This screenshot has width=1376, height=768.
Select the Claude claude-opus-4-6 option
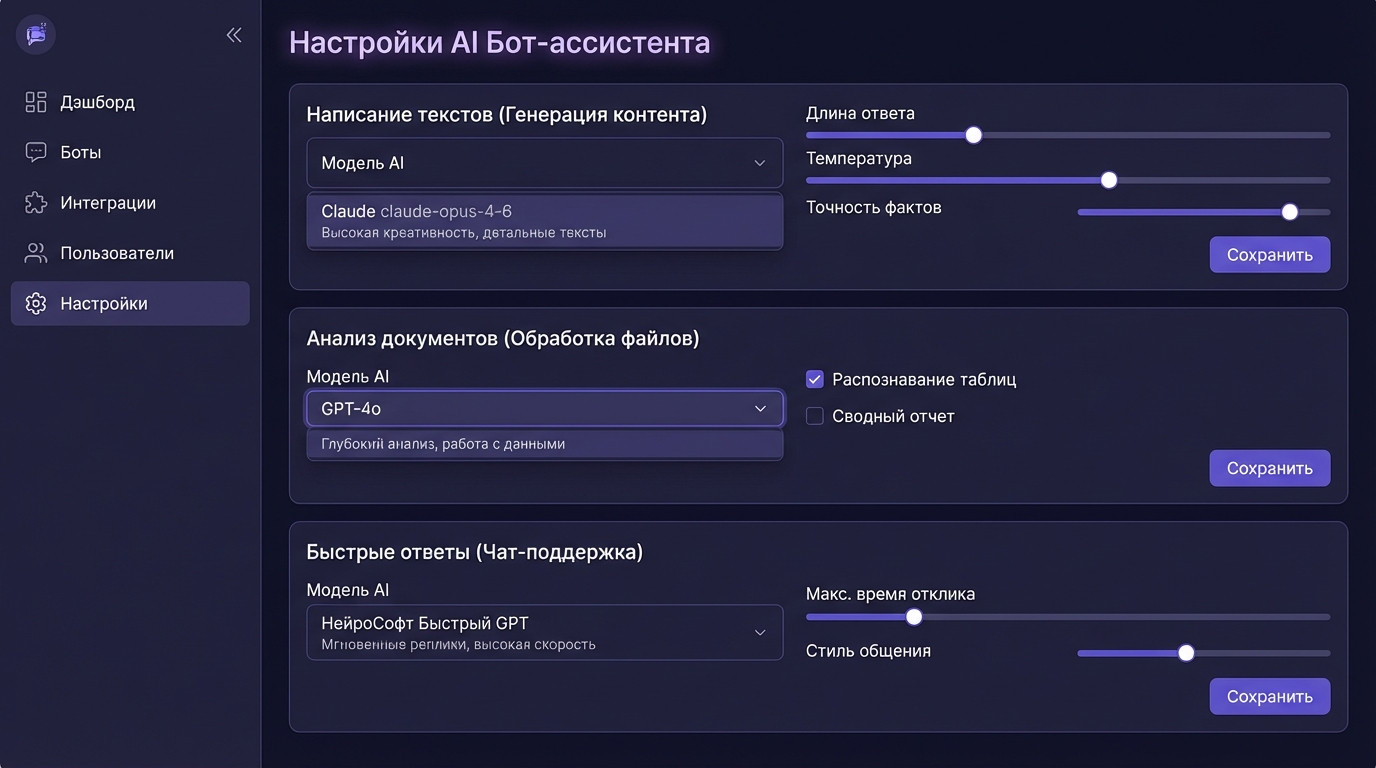tap(544, 221)
